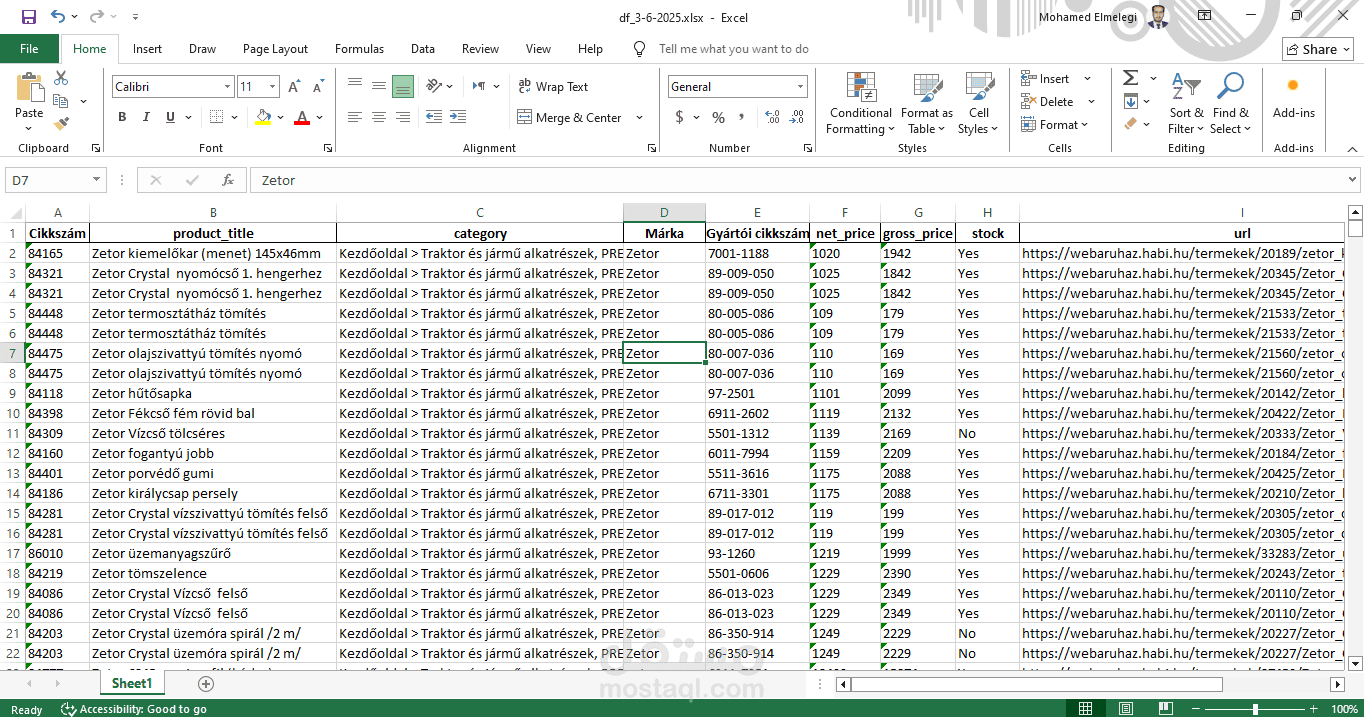Switch to the Insert tab
The height and width of the screenshot is (717, 1364).
click(x=147, y=49)
